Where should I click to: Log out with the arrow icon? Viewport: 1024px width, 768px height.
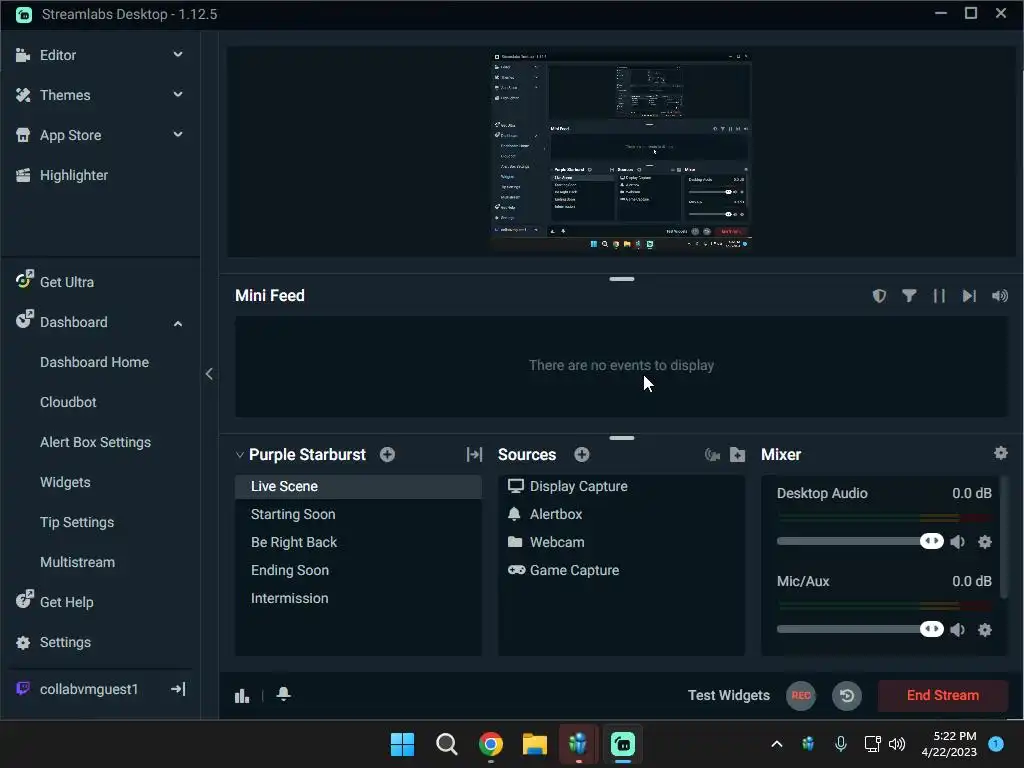click(x=178, y=689)
